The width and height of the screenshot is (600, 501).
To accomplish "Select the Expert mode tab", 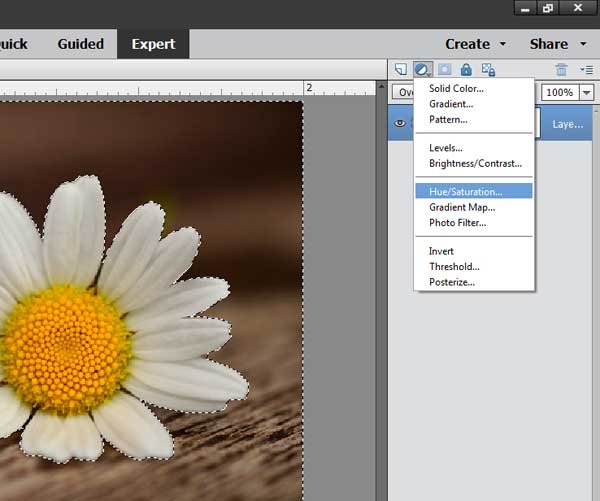I will (x=153, y=44).
